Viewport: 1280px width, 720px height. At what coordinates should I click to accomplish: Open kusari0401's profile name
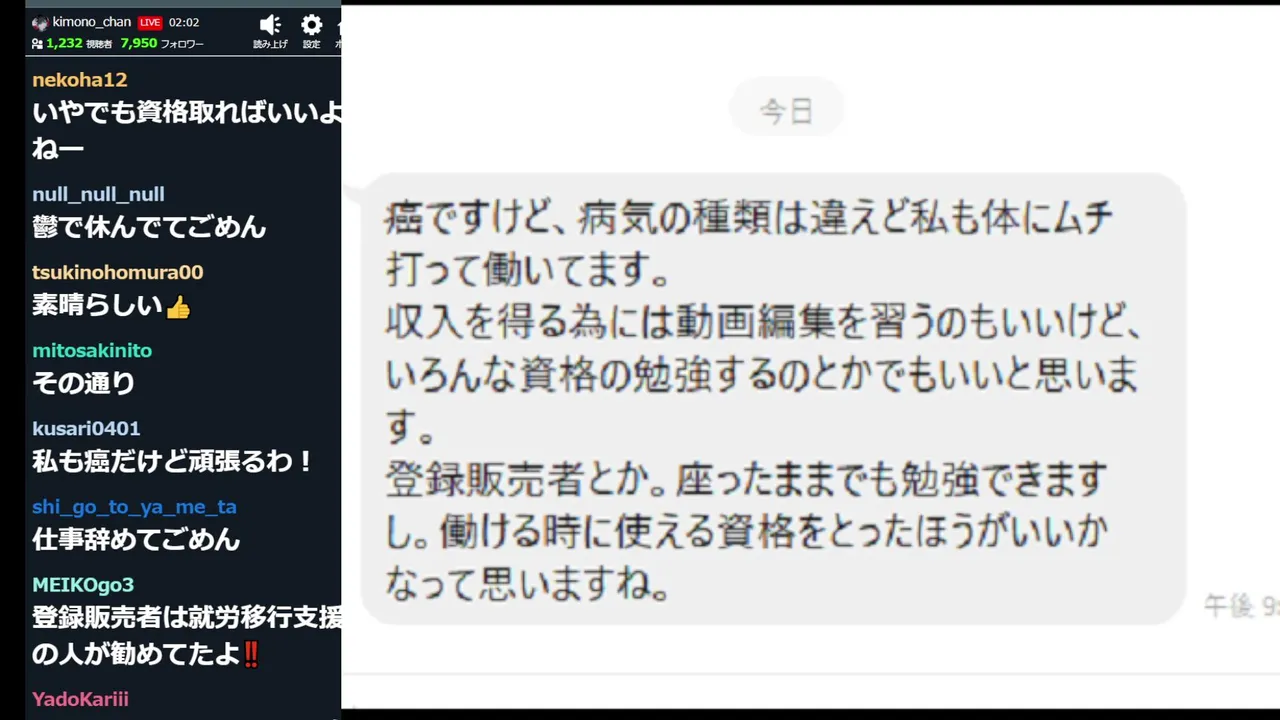pyautogui.click(x=86, y=428)
